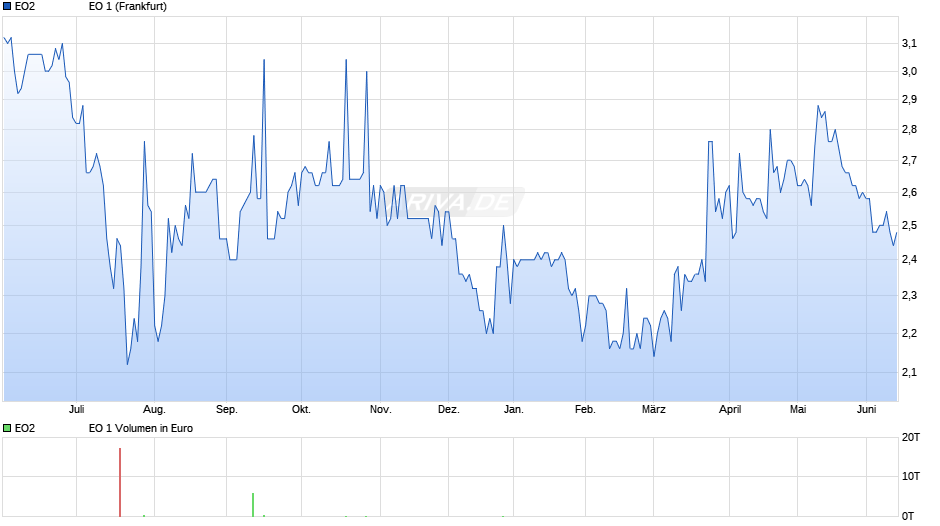Click the 0T volume axis value

pos(908,516)
